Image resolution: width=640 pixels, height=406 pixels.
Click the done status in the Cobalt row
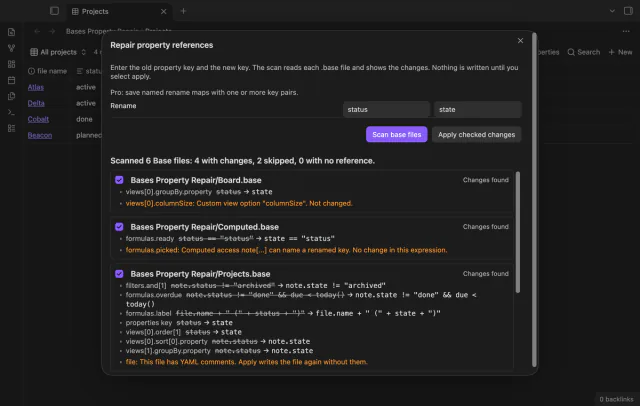pos(84,119)
